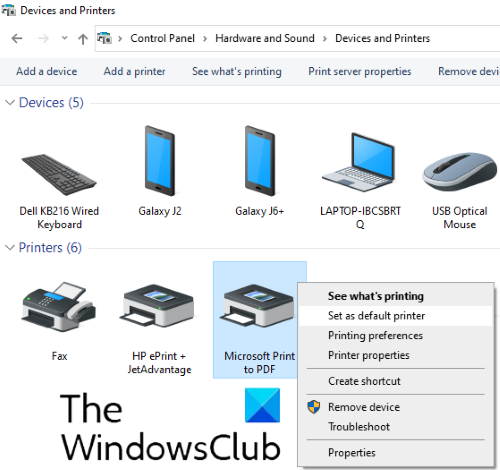
Task: Choose Troubleshoot in the context menu
Action: (359, 426)
